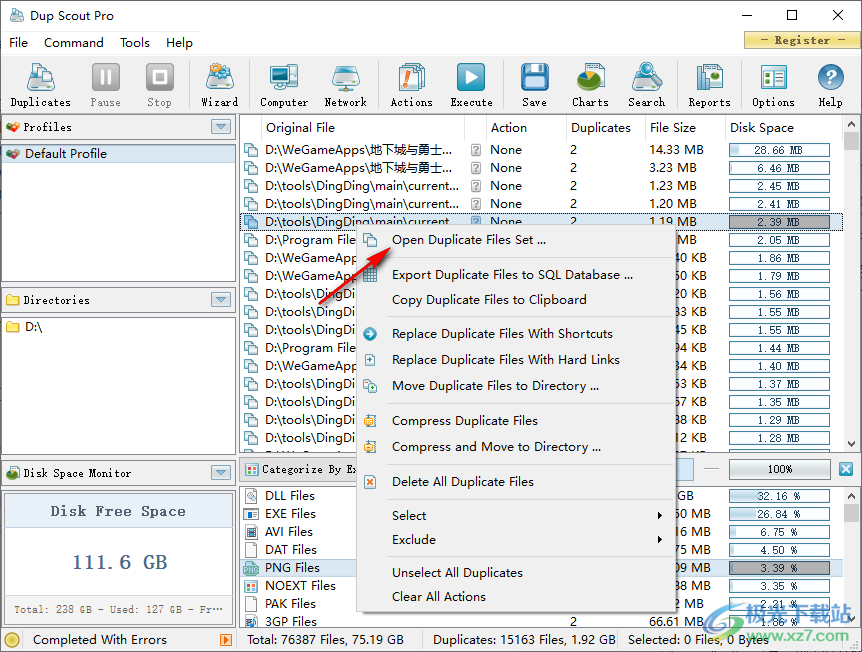Open the File menu
Viewport: 862px width, 652px height.
pyautogui.click(x=19, y=42)
